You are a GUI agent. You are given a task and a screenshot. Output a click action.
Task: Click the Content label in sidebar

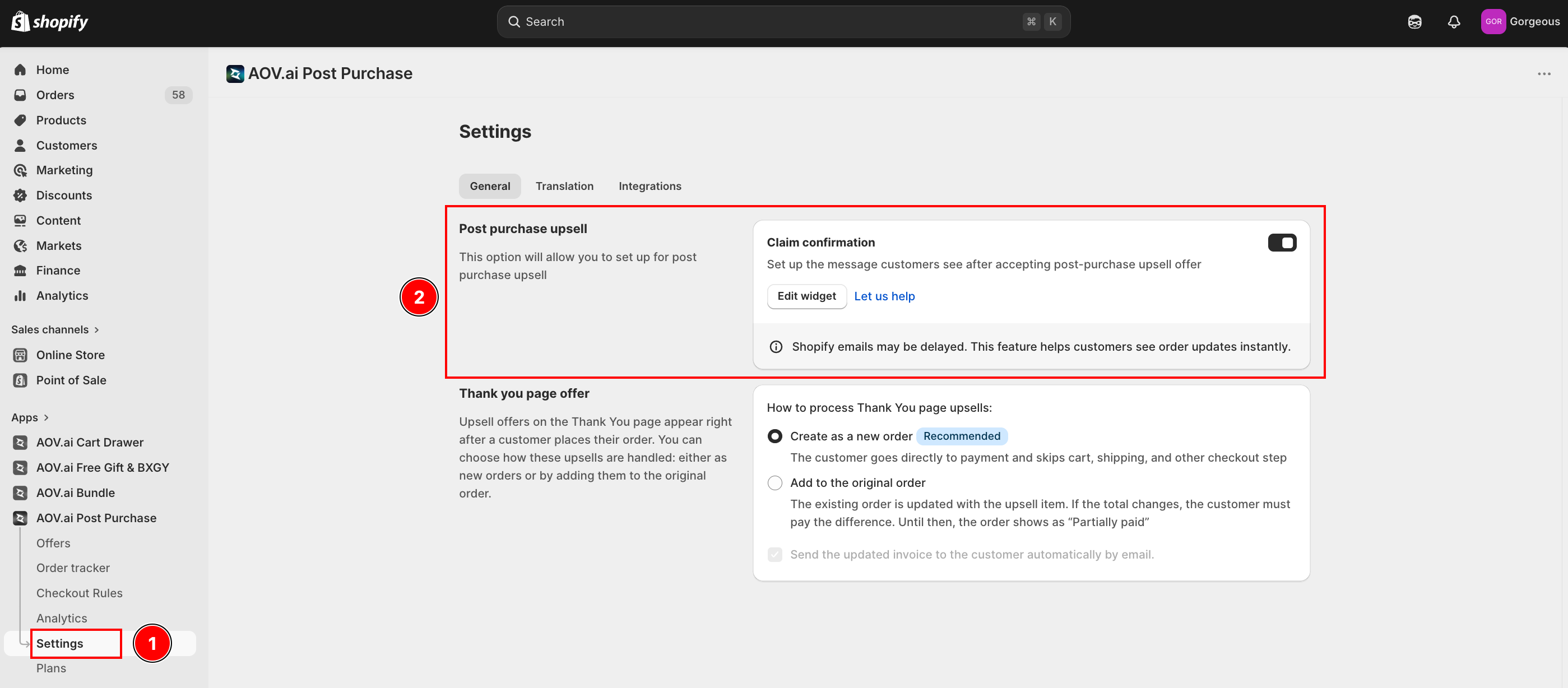click(58, 220)
